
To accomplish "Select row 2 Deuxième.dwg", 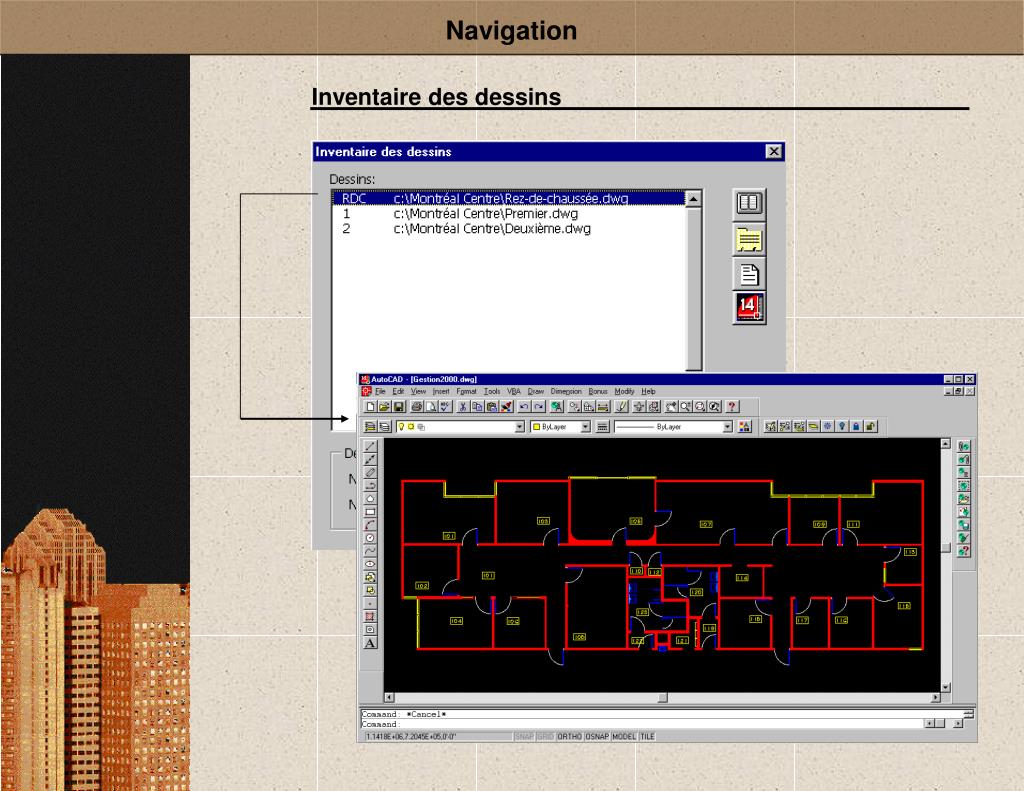I will pyautogui.click(x=509, y=229).
